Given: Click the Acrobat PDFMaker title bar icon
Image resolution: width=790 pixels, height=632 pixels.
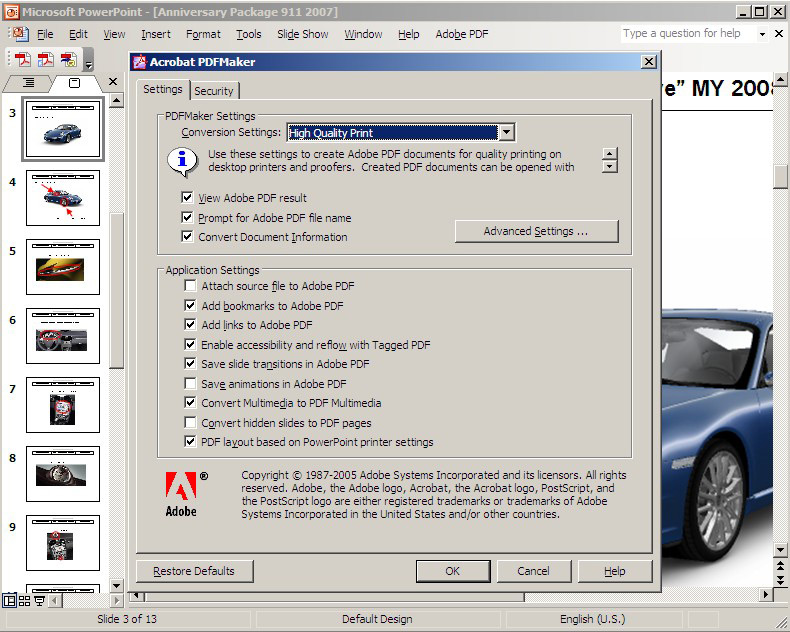Looking at the screenshot, I should coord(139,62).
